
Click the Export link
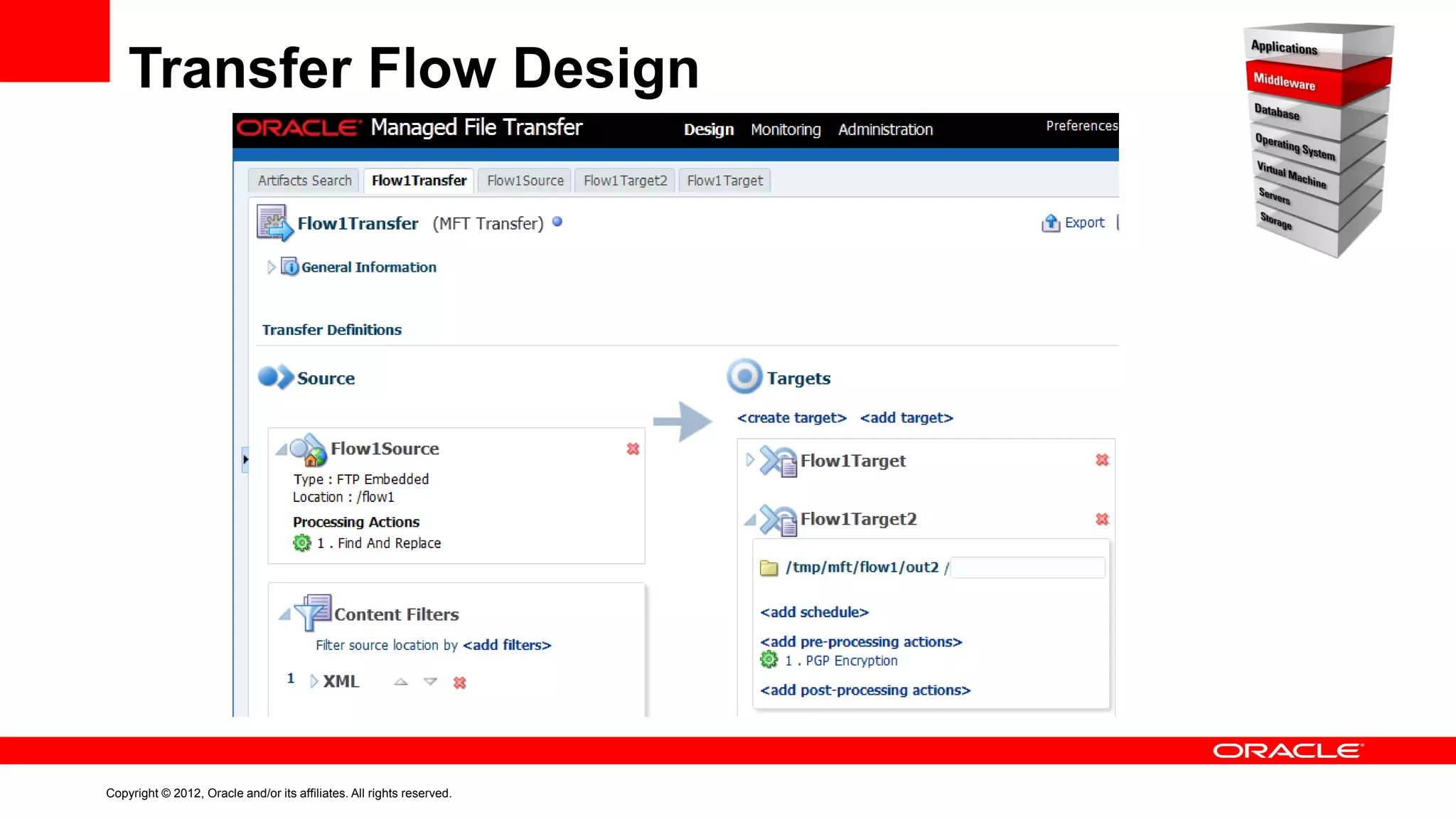(1084, 223)
